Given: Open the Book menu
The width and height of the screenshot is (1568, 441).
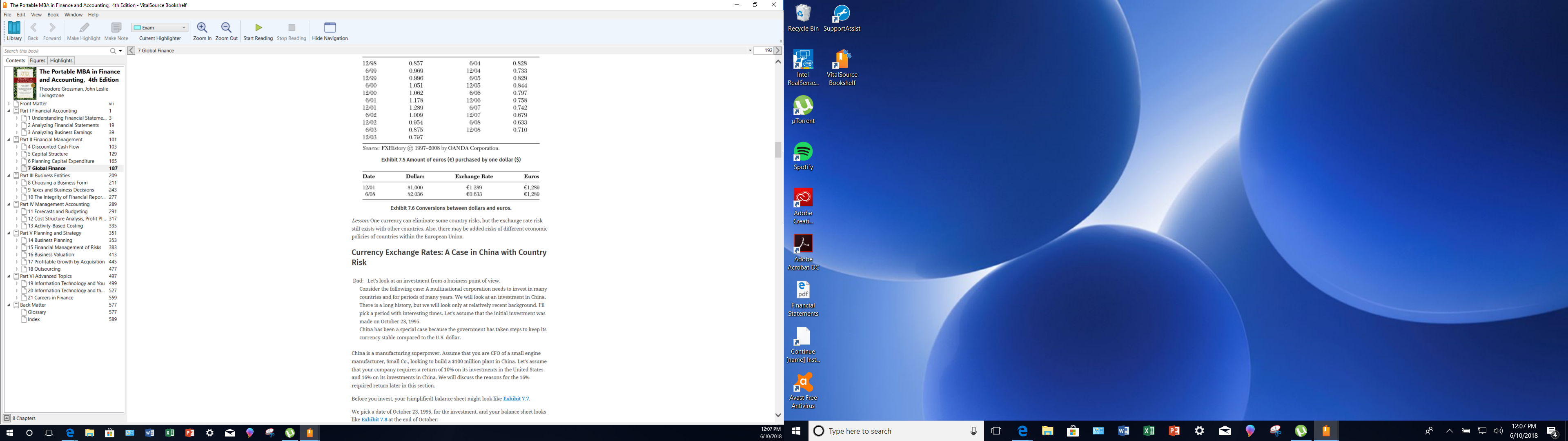Looking at the screenshot, I should [53, 15].
